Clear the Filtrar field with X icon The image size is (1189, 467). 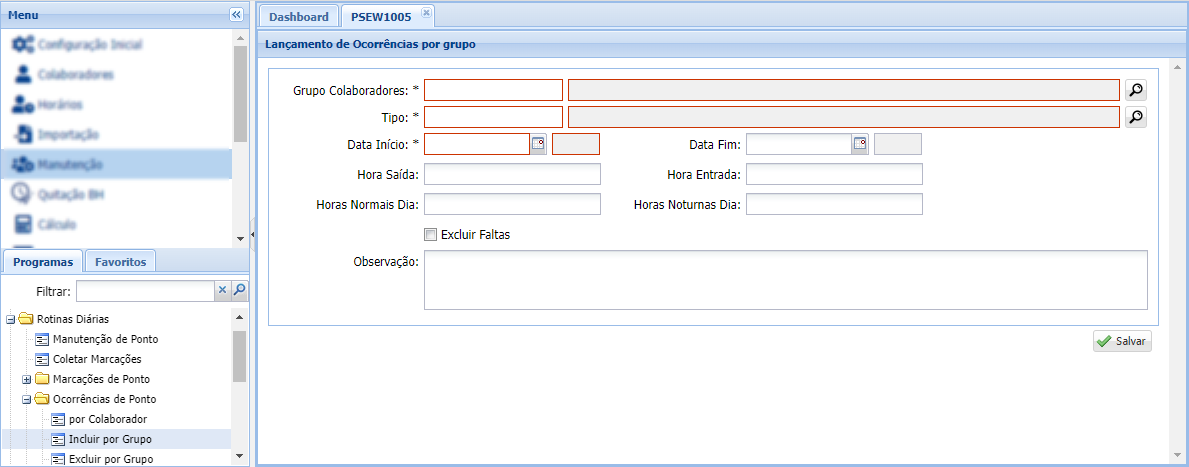tap(223, 291)
